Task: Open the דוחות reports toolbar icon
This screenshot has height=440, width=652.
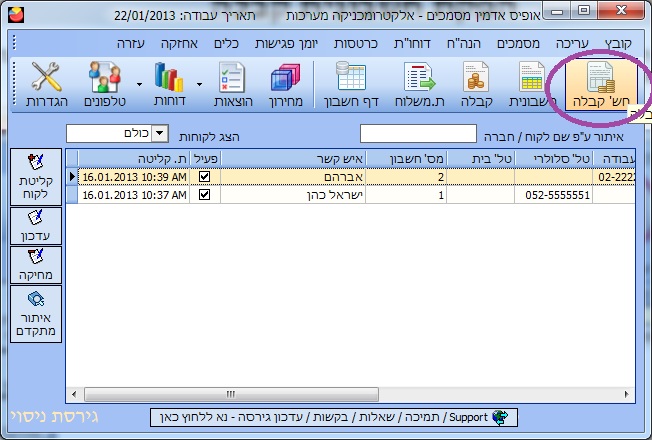Action: [x=169, y=85]
